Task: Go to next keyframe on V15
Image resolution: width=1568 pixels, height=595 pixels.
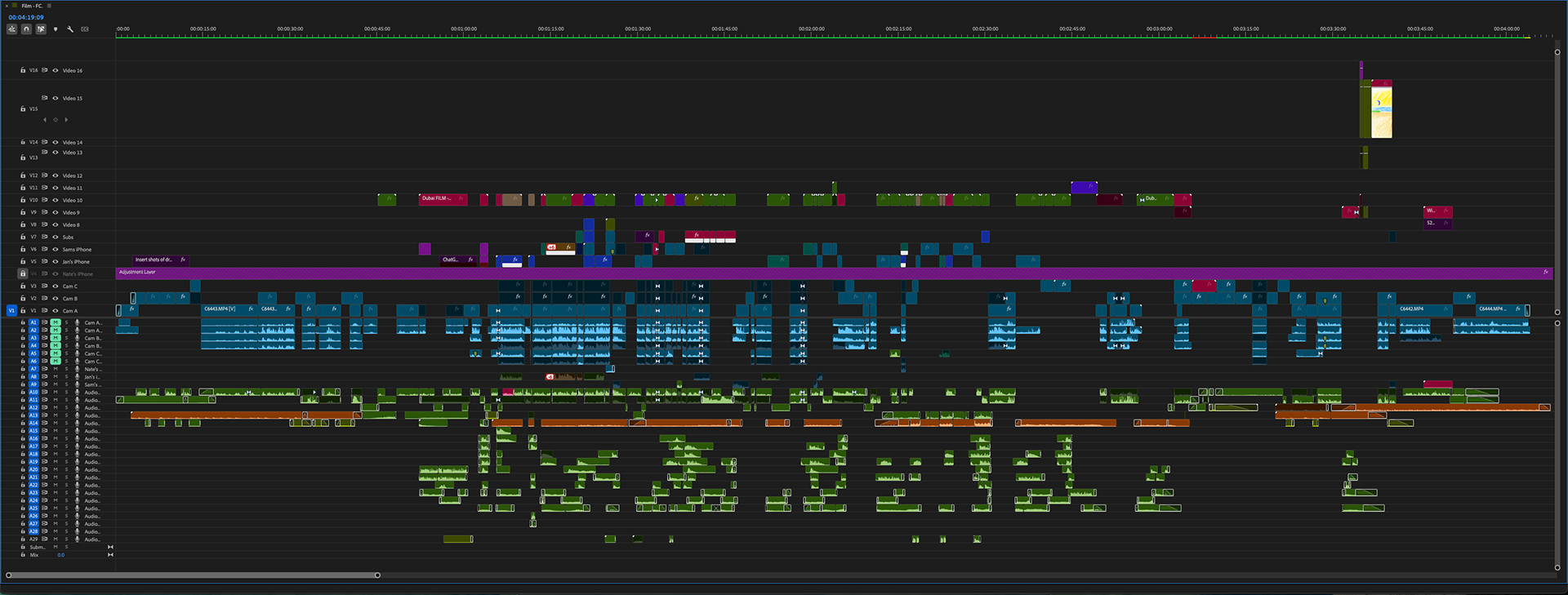Action: tap(66, 120)
